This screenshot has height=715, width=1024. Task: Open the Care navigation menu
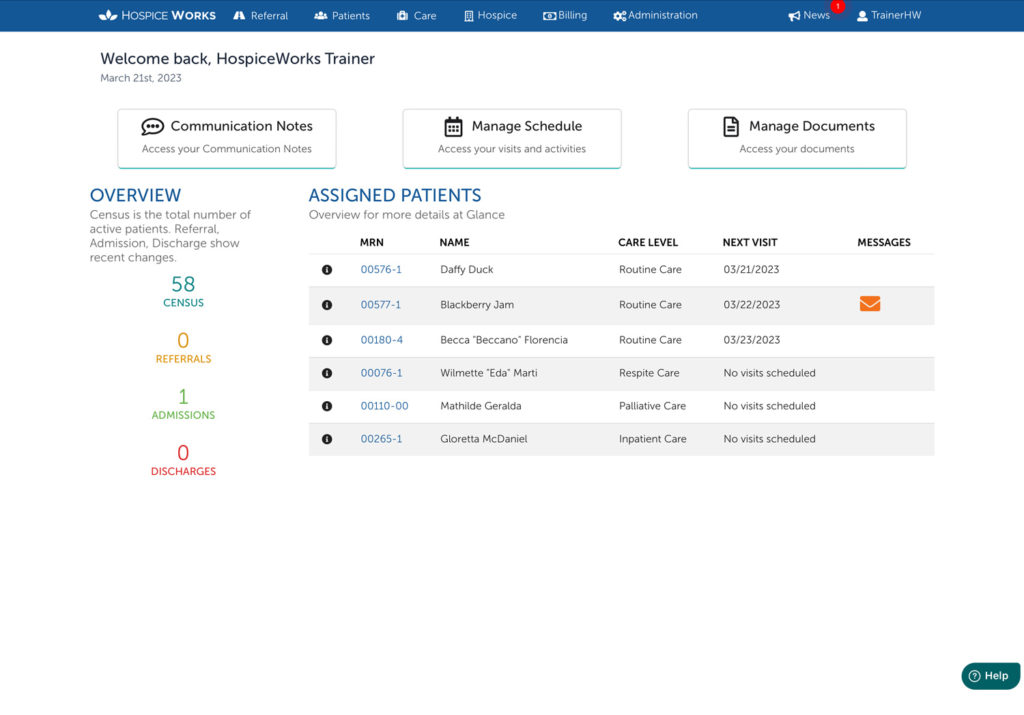click(416, 15)
